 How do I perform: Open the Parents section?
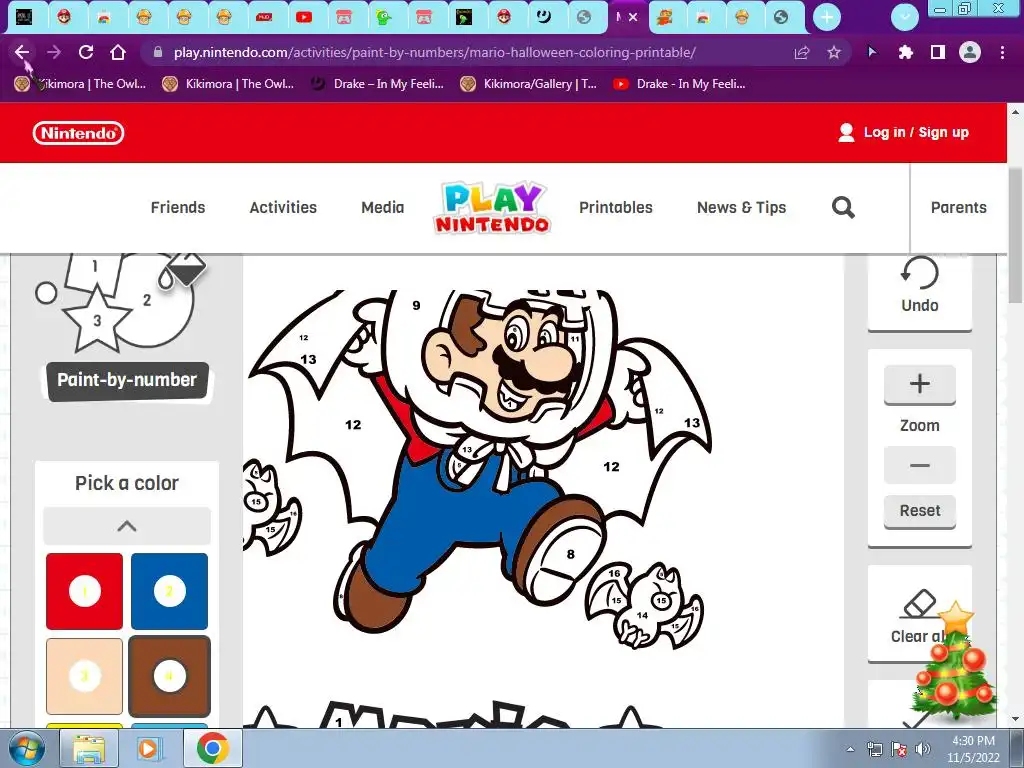tap(958, 208)
